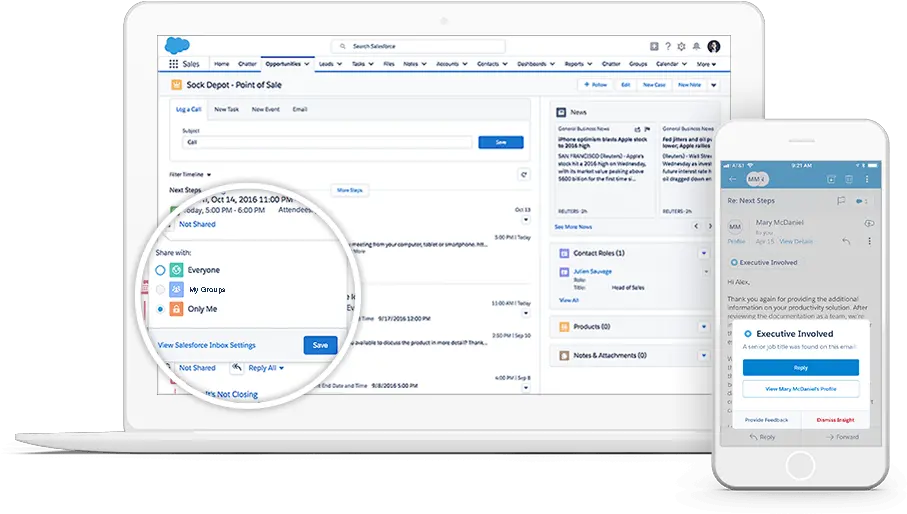The image size is (907, 514).
Task: Switch to the Log a Call tab
Action: pos(189,109)
